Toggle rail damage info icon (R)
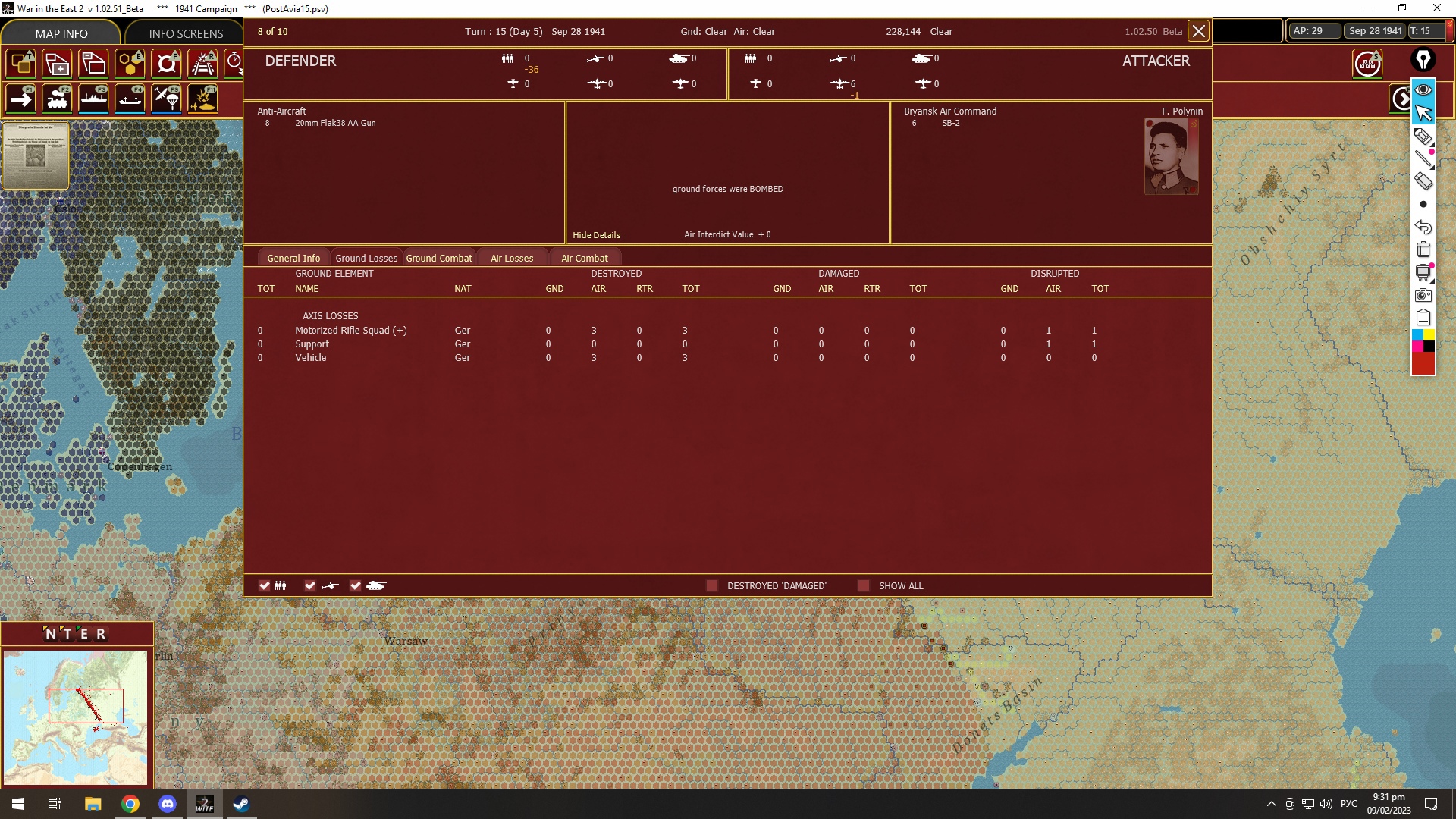Image resolution: width=1456 pixels, height=819 pixels. click(x=202, y=64)
